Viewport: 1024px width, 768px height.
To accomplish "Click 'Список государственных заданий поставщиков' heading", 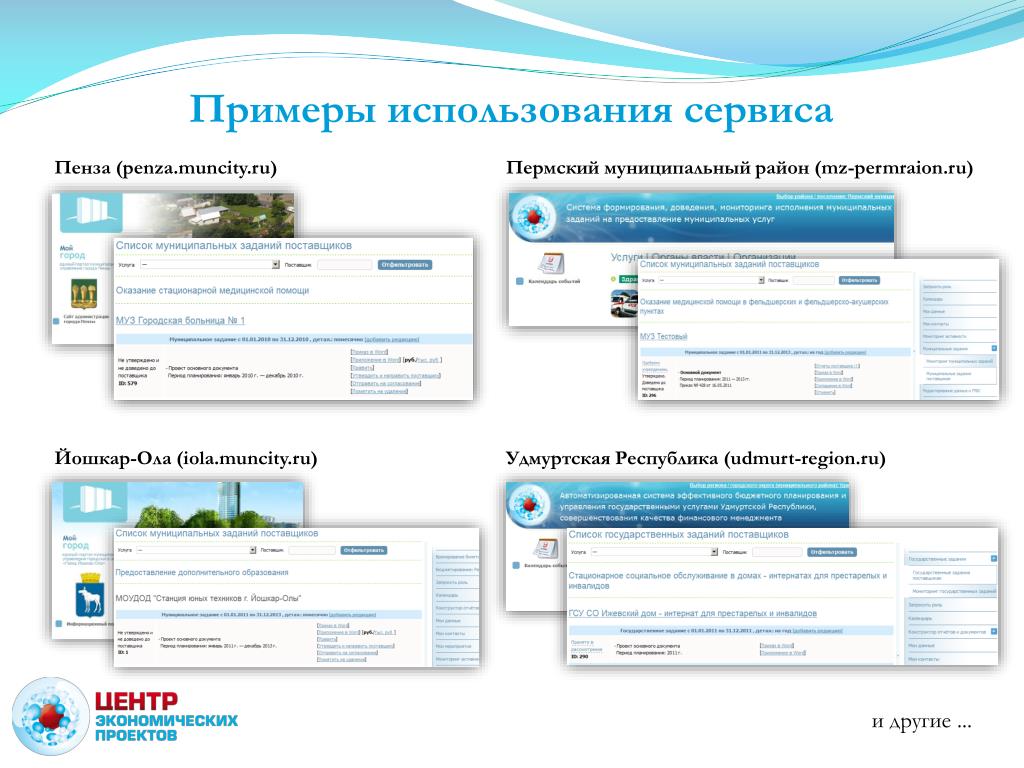I will coord(679,534).
